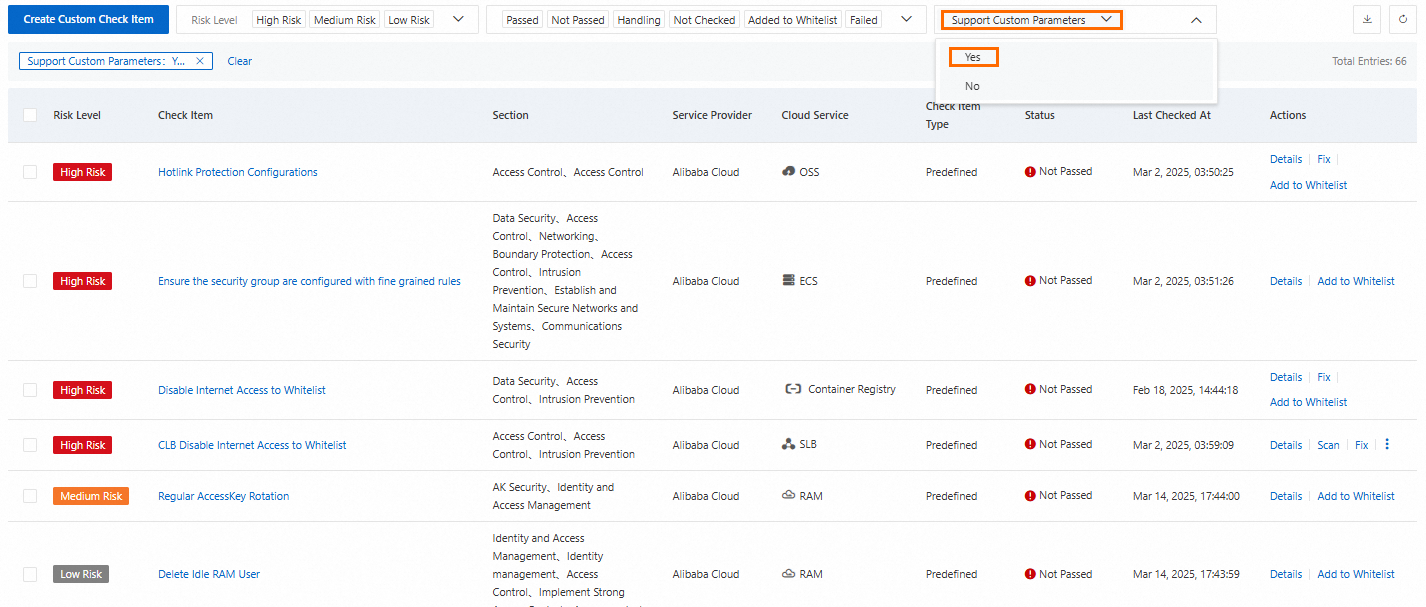Filter by High Risk level
This screenshot has width=1426, height=607.
(x=279, y=20)
